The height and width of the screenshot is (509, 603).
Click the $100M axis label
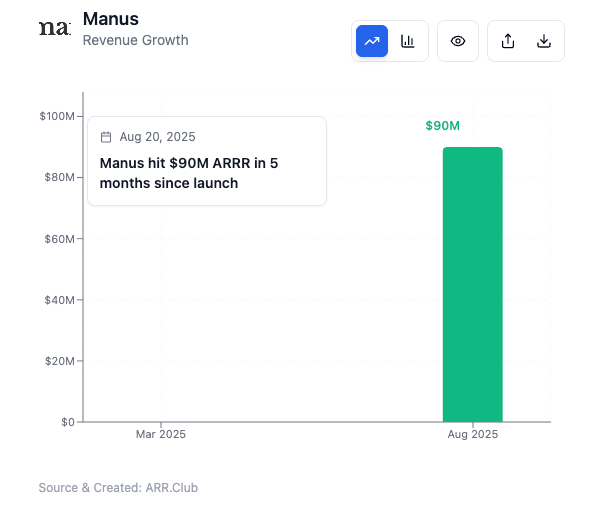pyautogui.click(x=57, y=116)
